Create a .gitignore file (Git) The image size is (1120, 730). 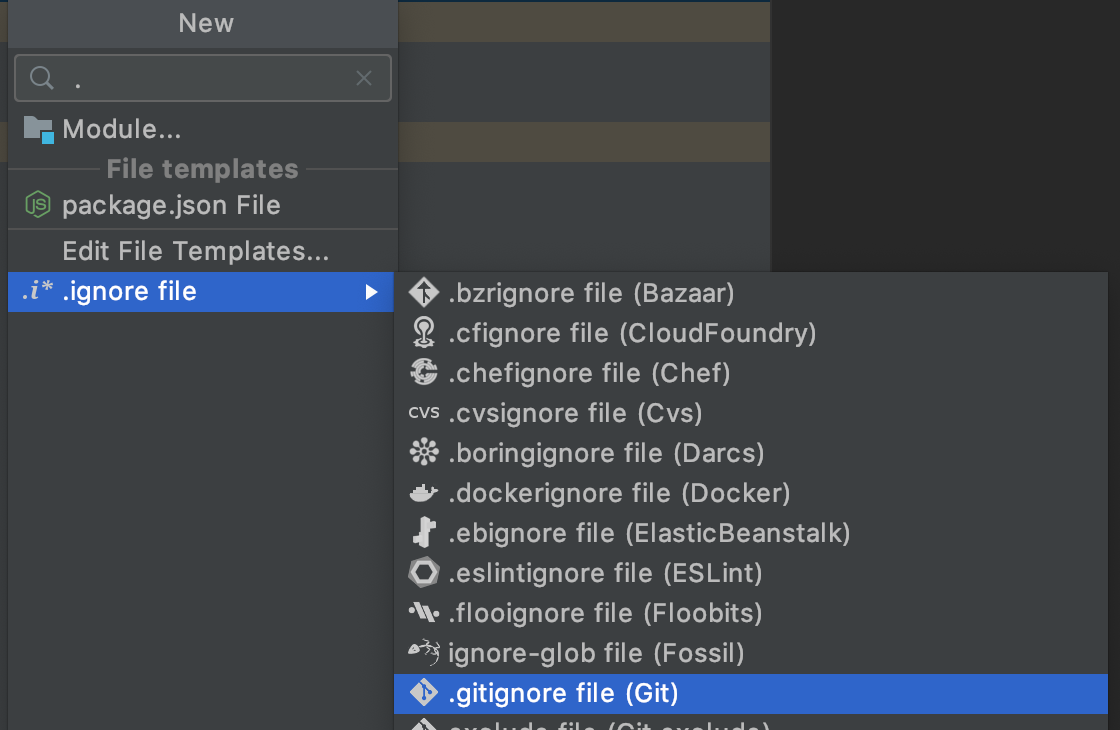pos(751,694)
